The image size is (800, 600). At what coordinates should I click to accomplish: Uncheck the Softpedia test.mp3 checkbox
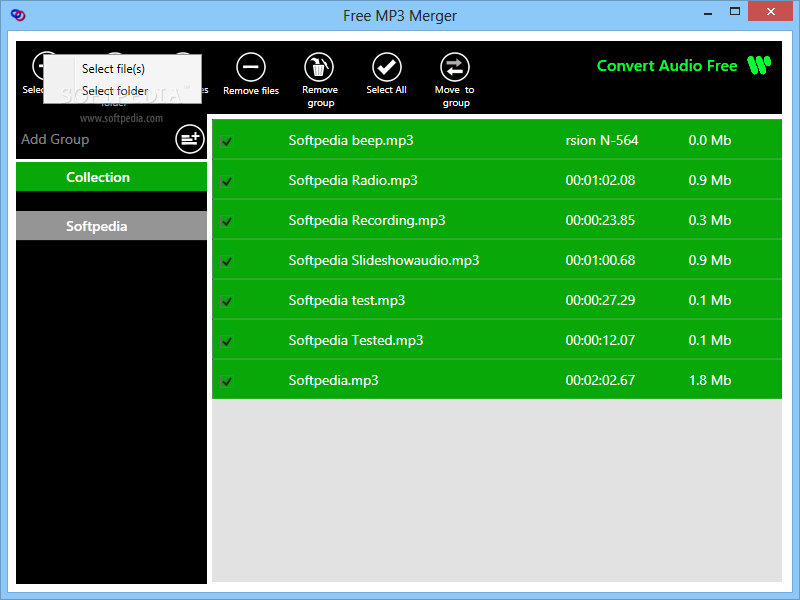tap(227, 301)
